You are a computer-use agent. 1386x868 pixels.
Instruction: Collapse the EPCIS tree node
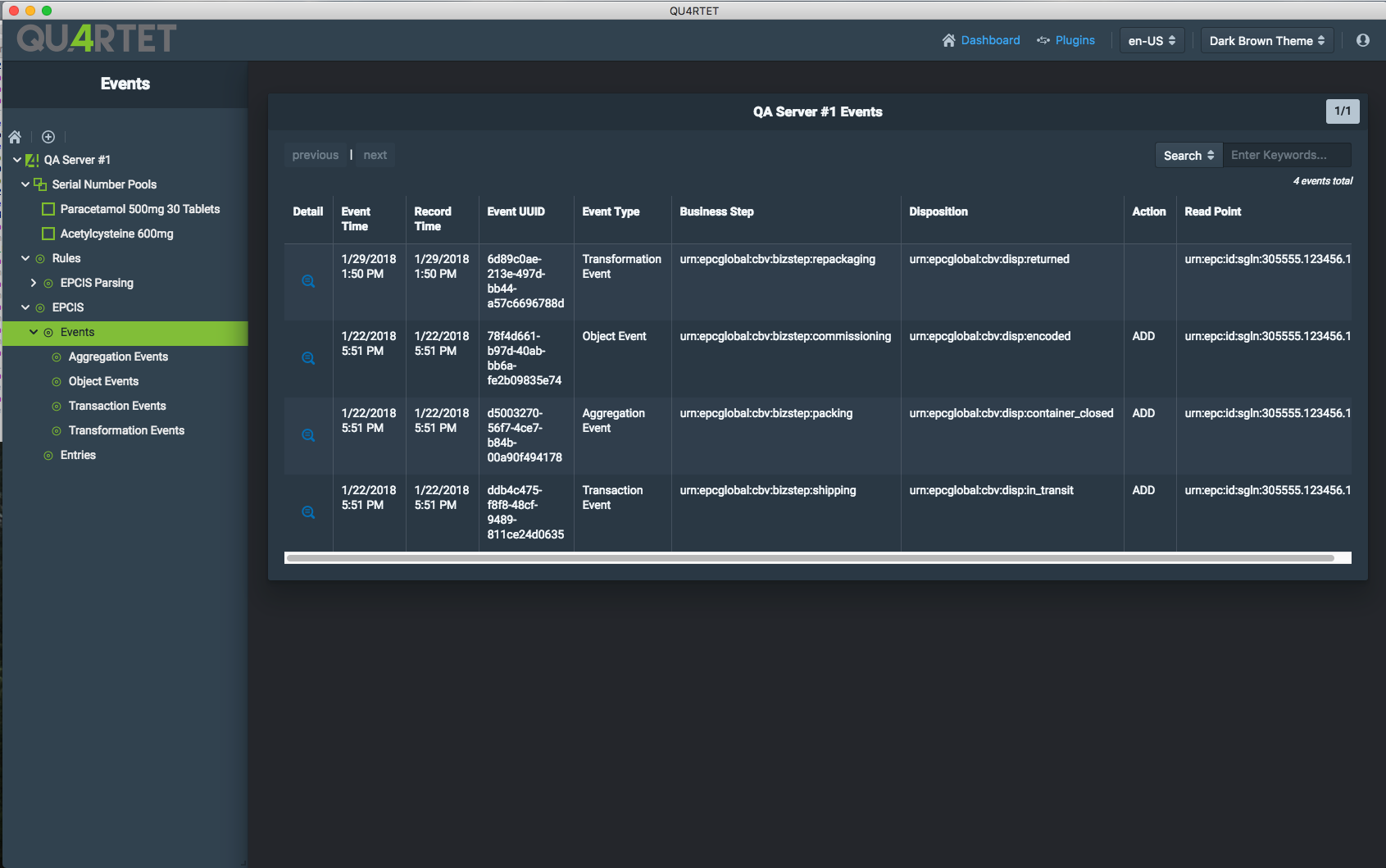click(25, 307)
